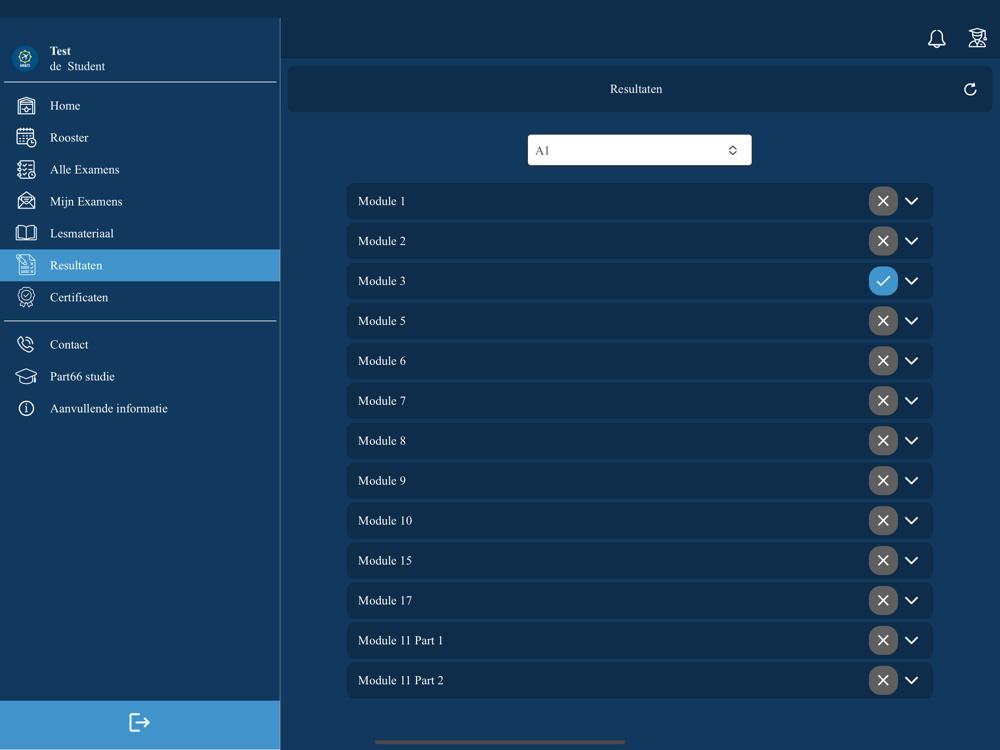The width and height of the screenshot is (1000, 750).
Task: Open Alle Examens menu item
Action: point(140,170)
